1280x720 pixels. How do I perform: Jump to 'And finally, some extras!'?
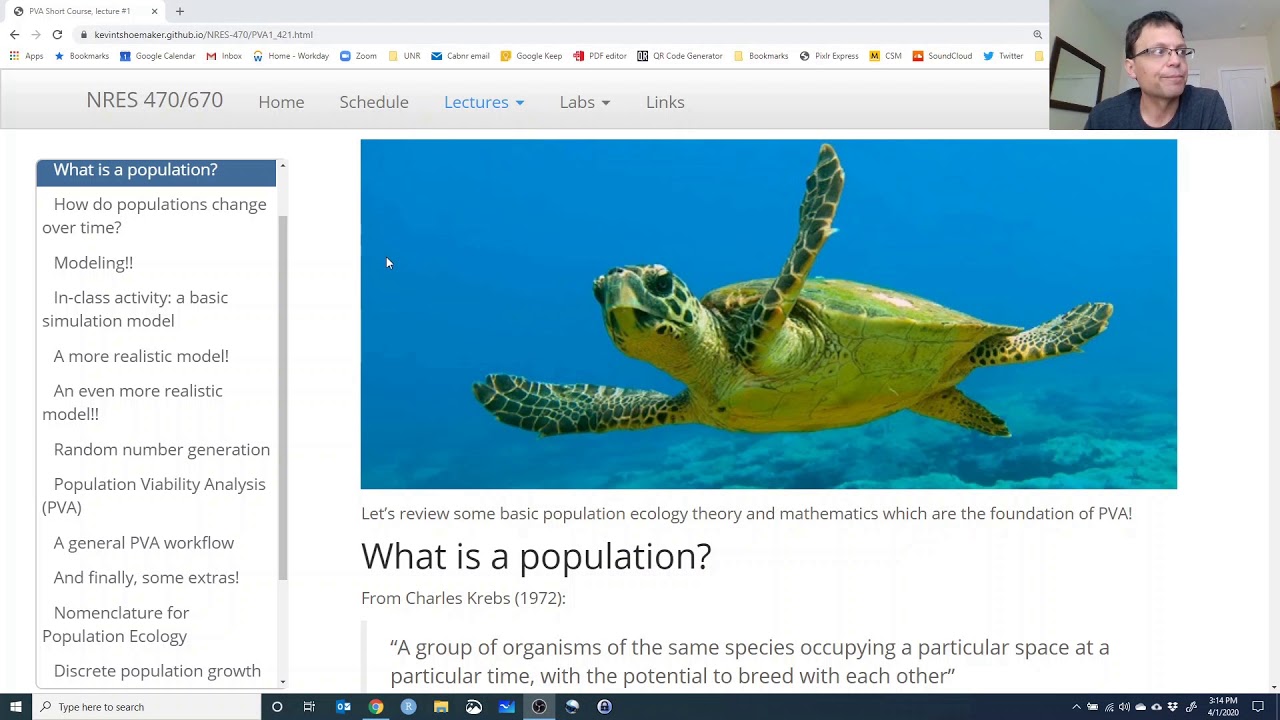click(x=146, y=578)
